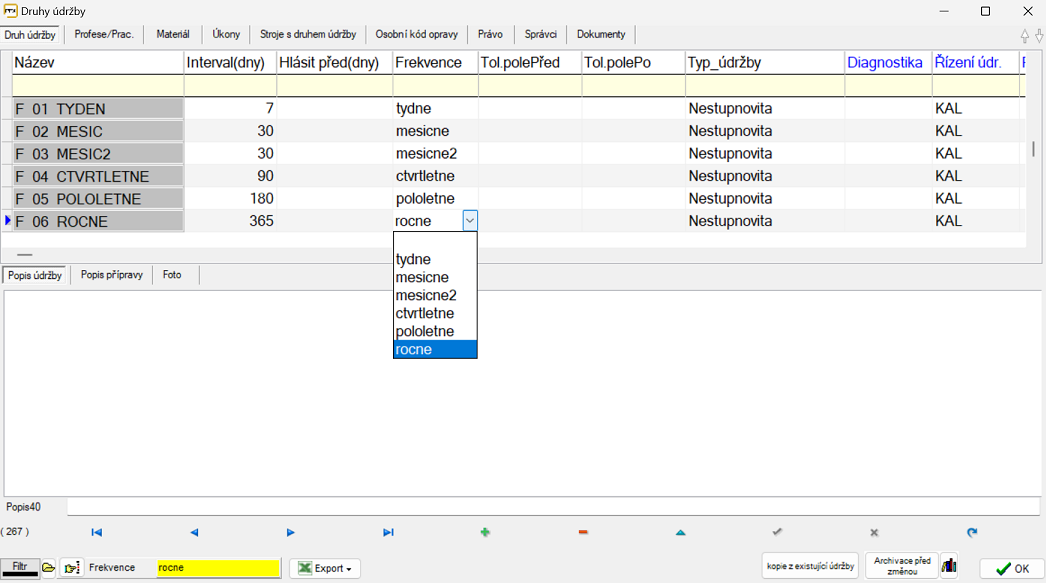Viewport: 1046px width, 583px height.
Task: Click the Tol.polePo column header
Action: [634, 63]
